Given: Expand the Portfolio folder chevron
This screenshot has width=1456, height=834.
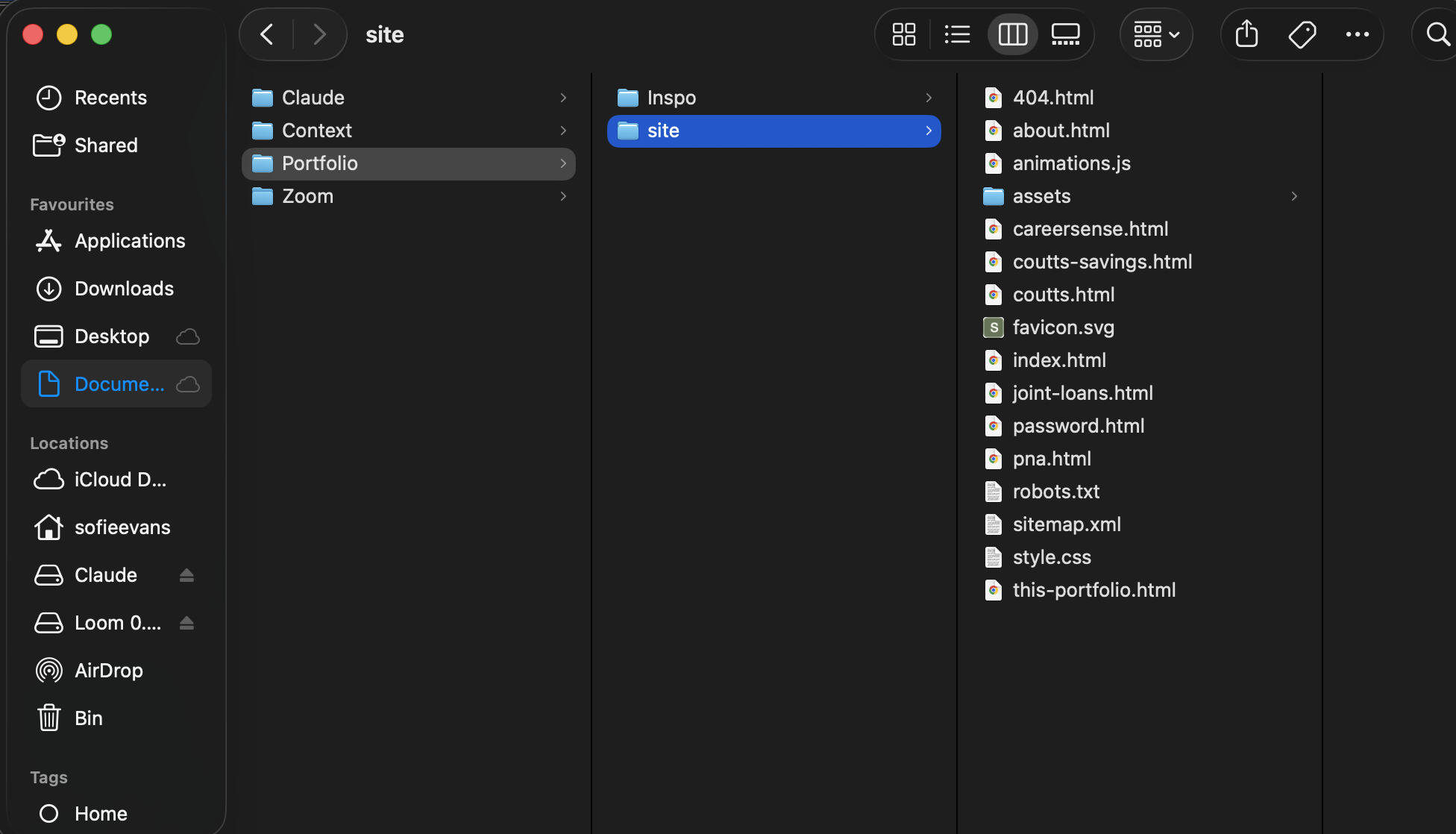Looking at the screenshot, I should (x=563, y=163).
